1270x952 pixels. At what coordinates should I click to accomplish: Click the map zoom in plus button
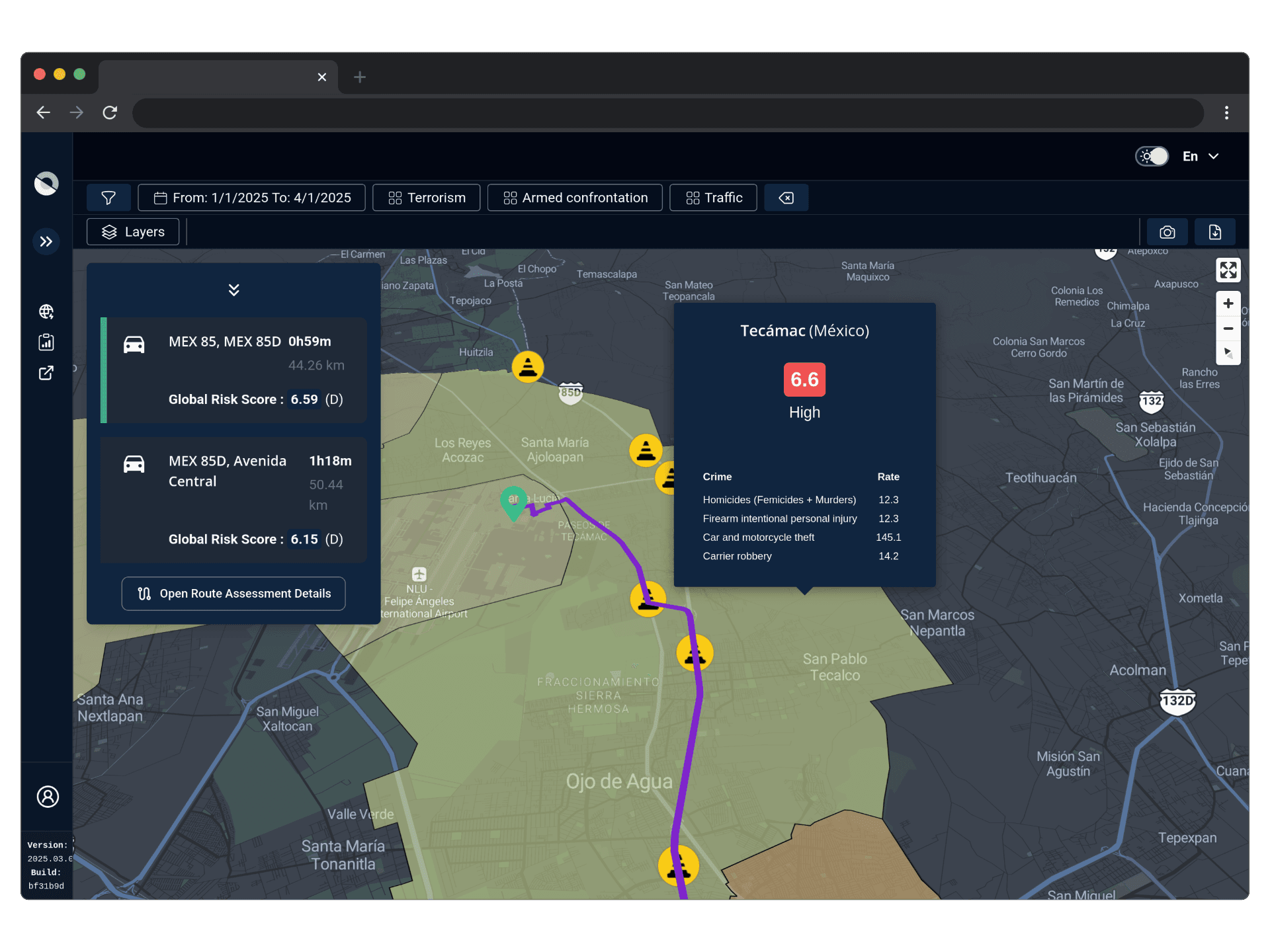(x=1228, y=303)
